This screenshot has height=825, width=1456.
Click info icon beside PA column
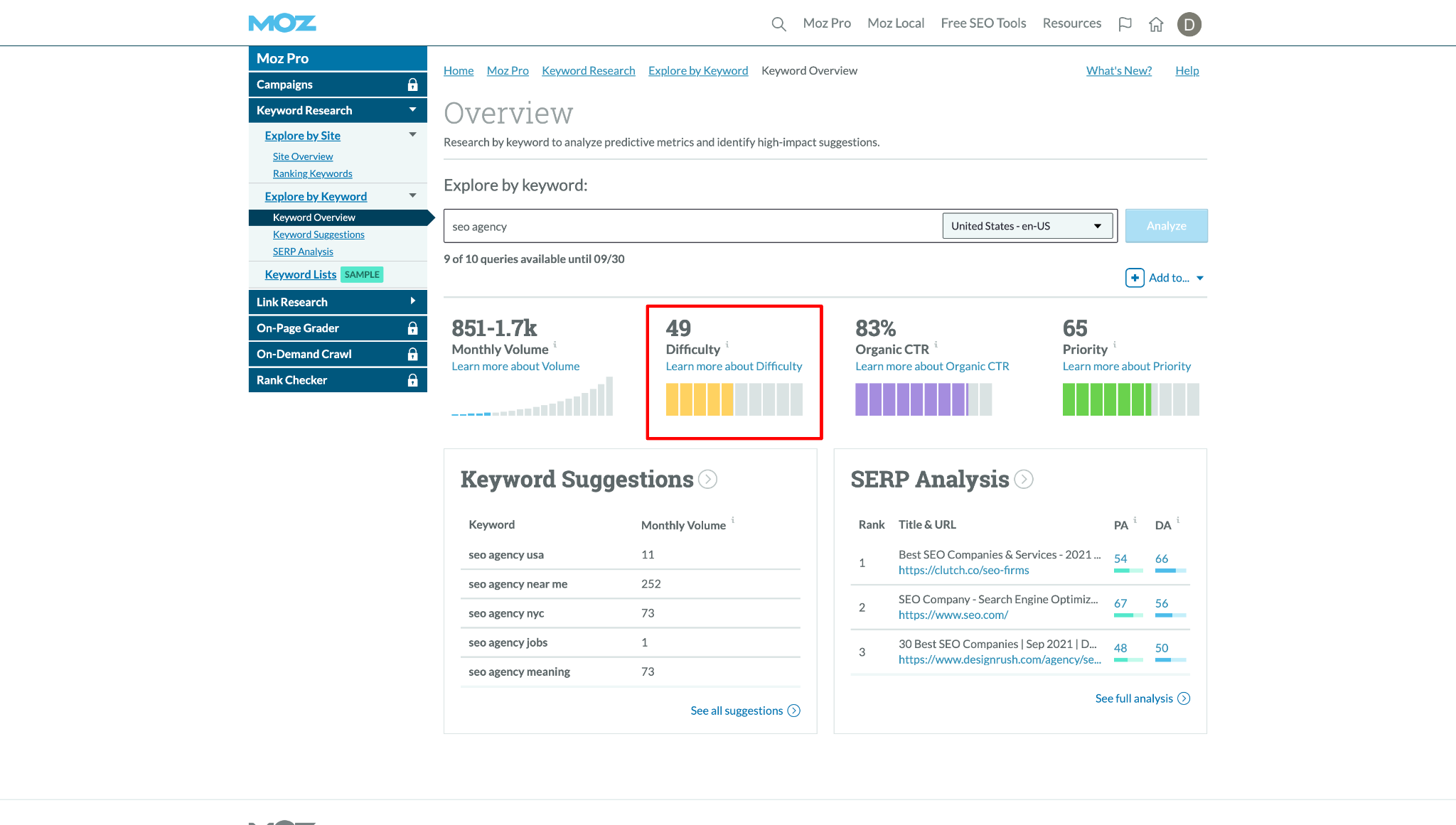point(1135,520)
